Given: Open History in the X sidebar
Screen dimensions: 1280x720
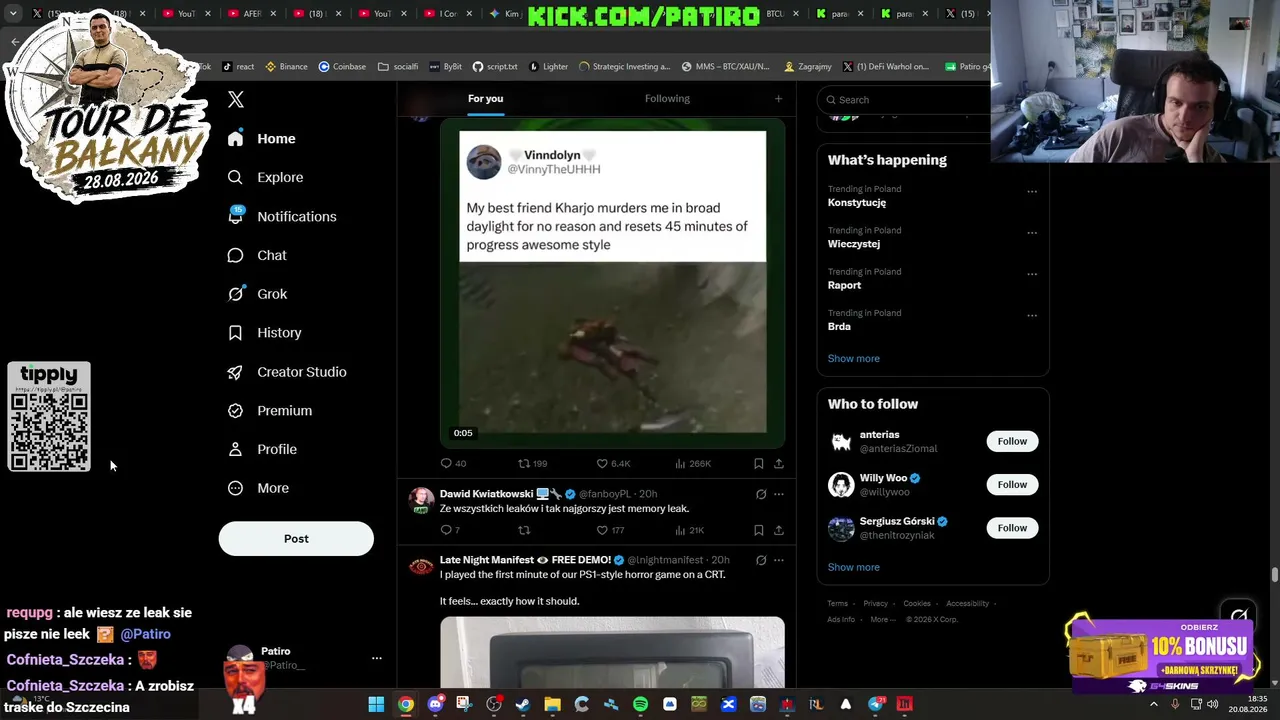Looking at the screenshot, I should pos(264,333).
